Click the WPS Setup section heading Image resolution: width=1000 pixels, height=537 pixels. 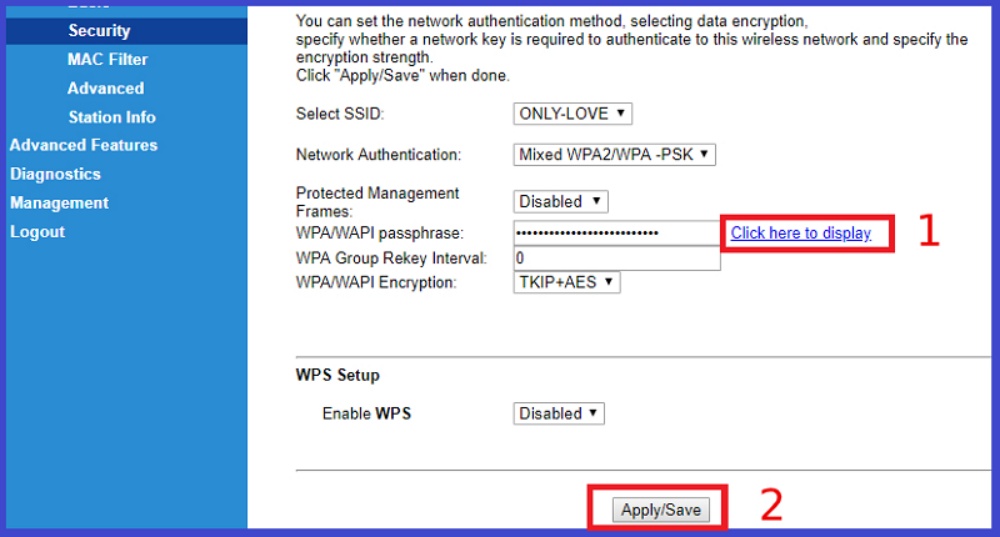point(337,376)
